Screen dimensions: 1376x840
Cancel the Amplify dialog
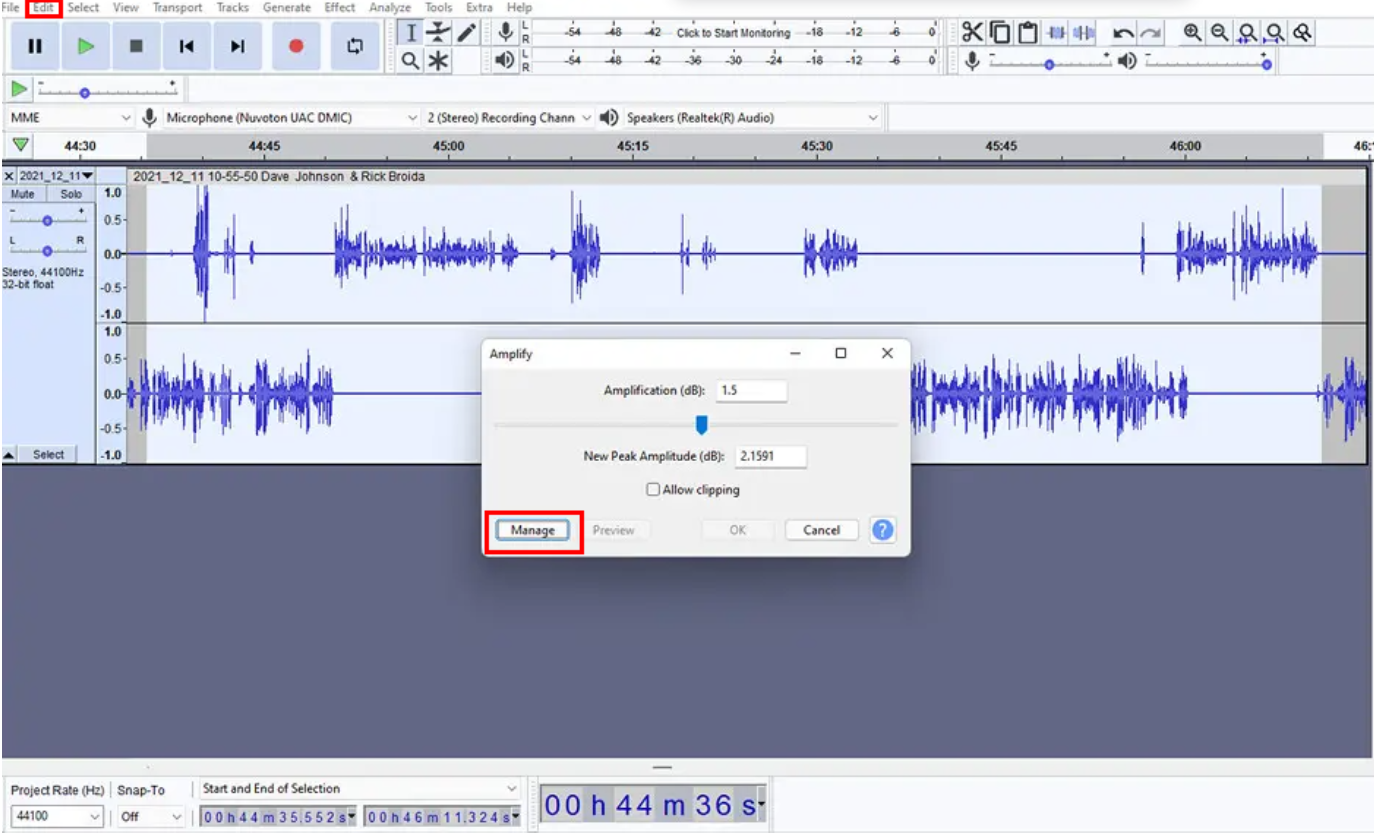point(821,530)
